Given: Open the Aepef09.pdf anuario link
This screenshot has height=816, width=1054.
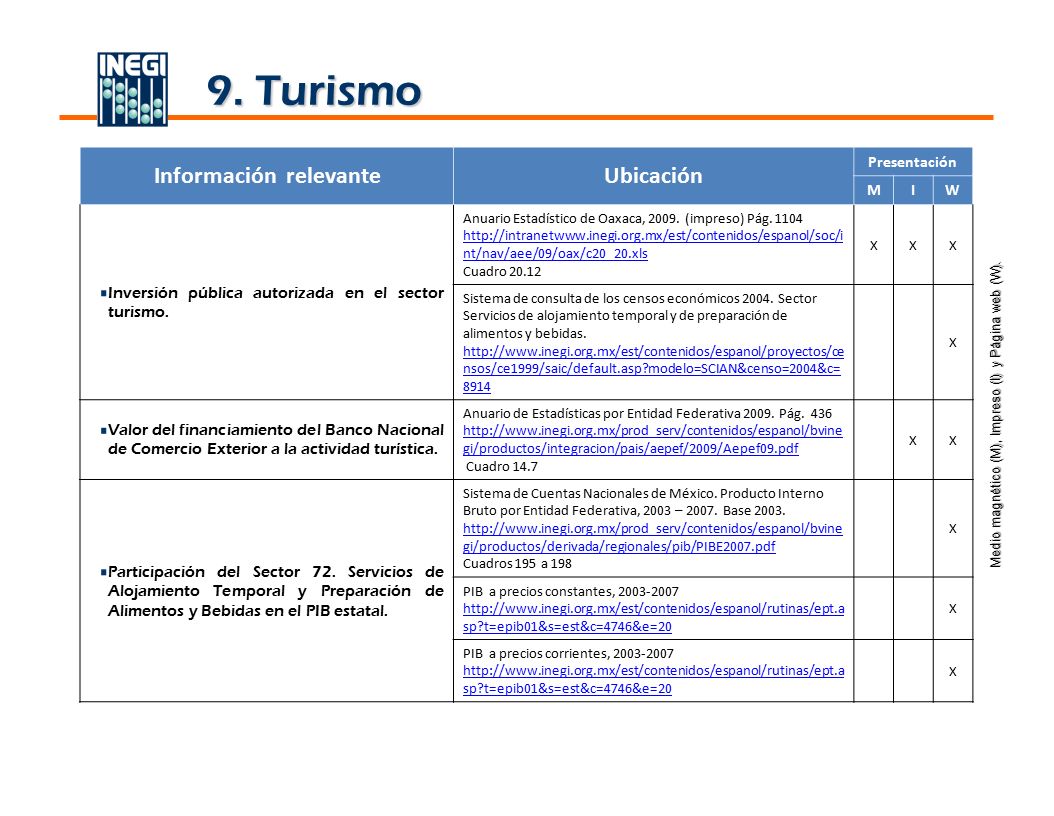Looking at the screenshot, I should tap(652, 440).
